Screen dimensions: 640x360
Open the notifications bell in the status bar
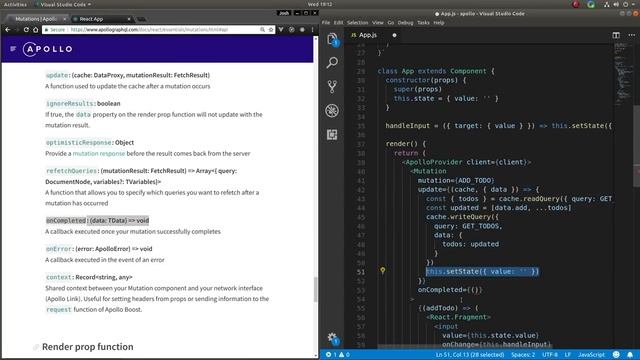[x=630, y=355]
